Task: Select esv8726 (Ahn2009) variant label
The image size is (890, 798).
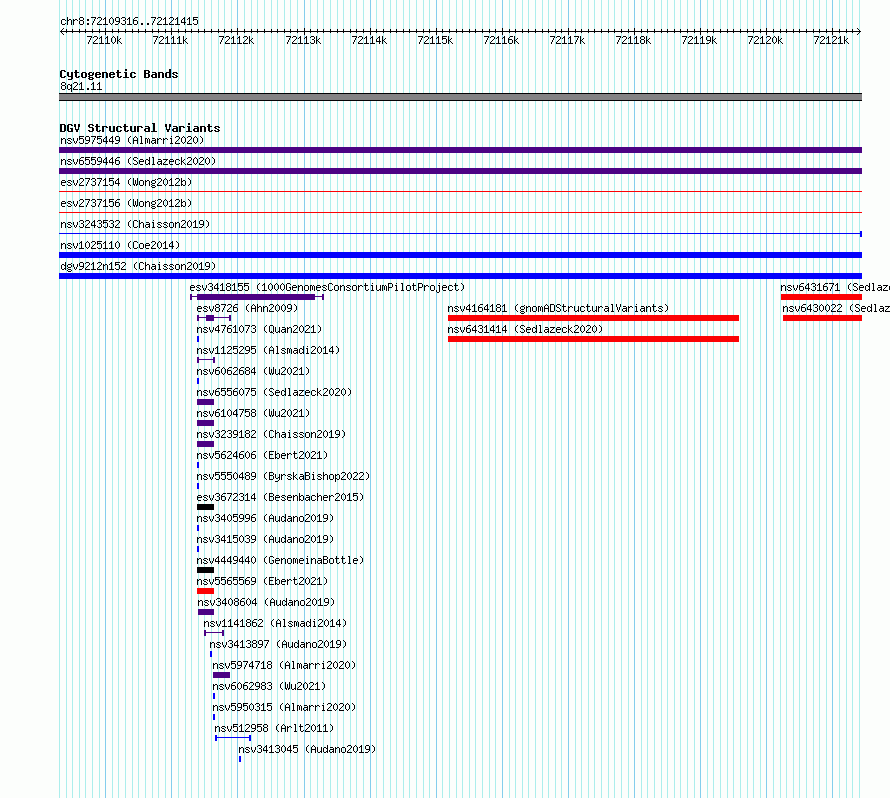Action: click(247, 308)
